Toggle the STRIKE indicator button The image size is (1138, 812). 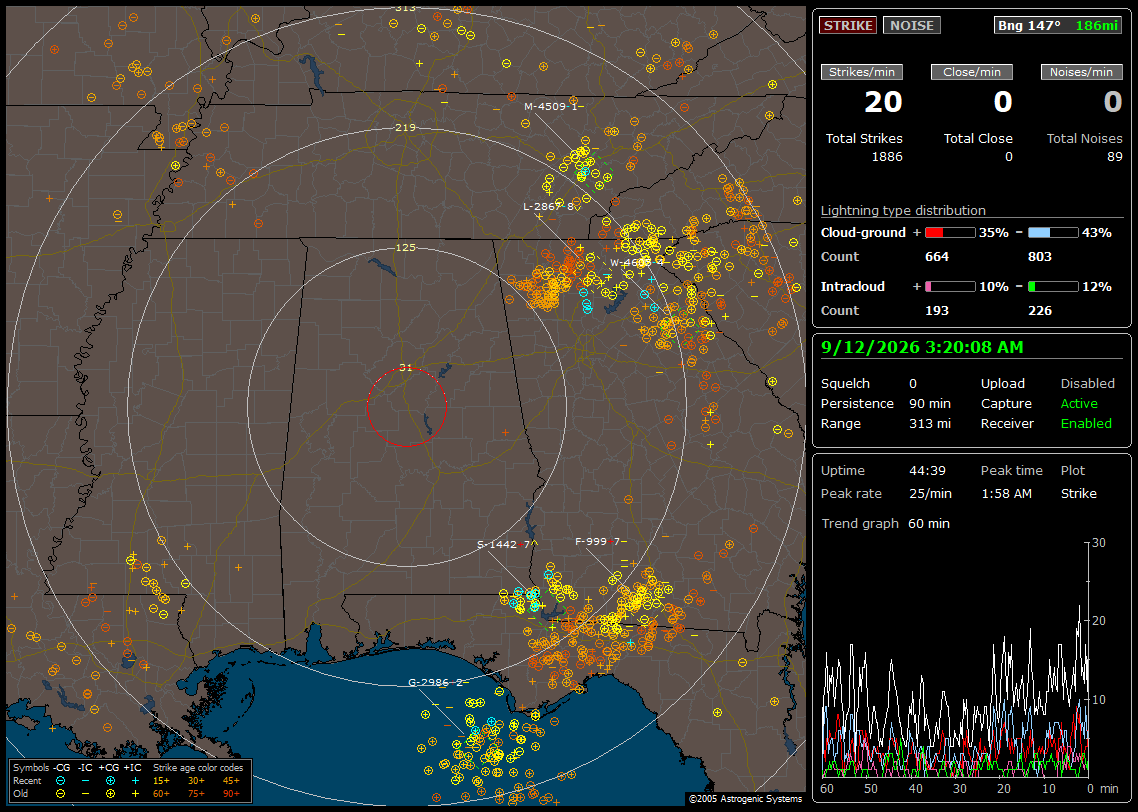[848, 25]
